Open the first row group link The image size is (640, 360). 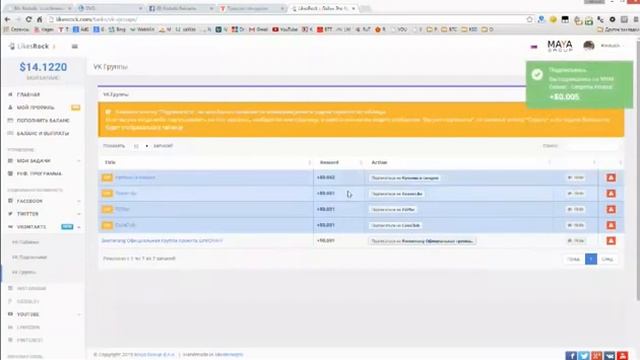pyautogui.click(x=135, y=178)
